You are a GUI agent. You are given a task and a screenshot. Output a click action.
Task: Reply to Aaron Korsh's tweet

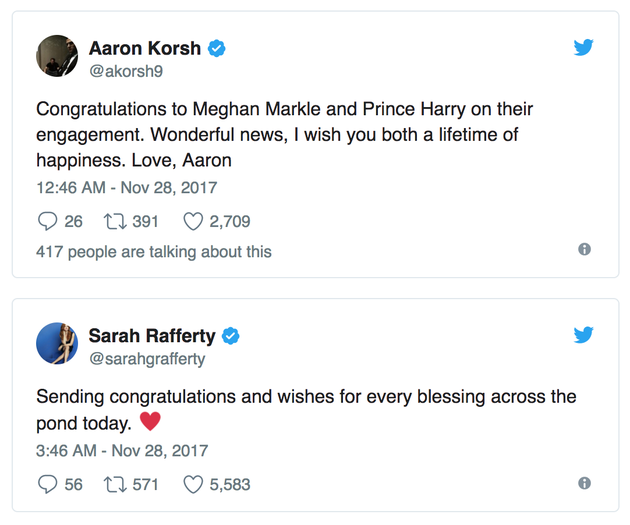coord(47,221)
